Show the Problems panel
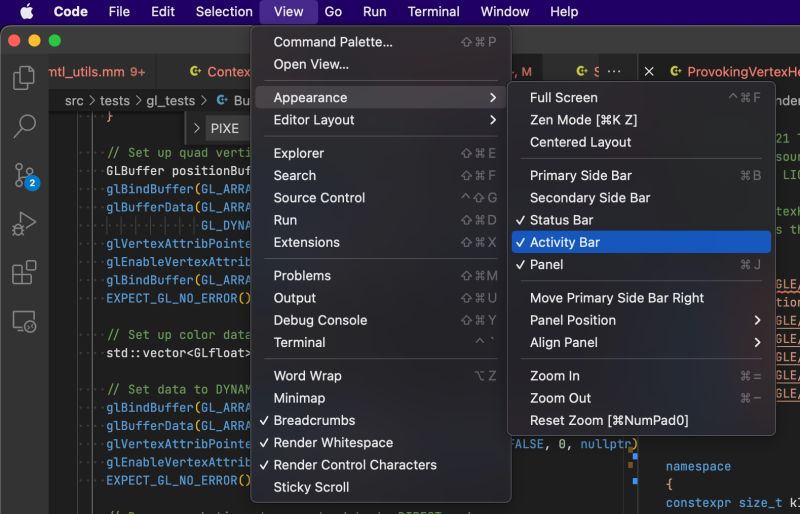 point(380,276)
